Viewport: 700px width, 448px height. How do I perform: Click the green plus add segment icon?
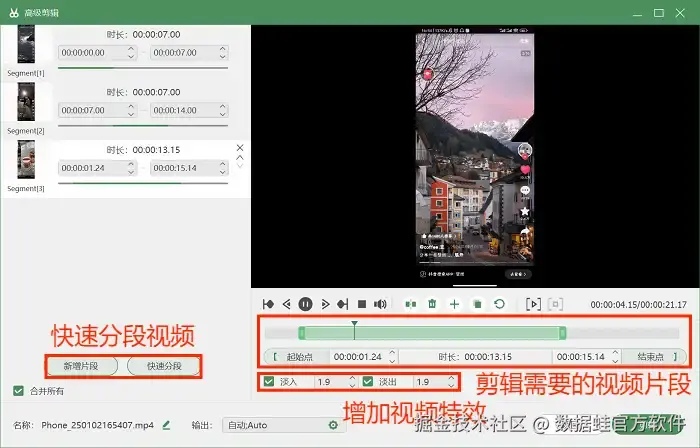[454, 304]
